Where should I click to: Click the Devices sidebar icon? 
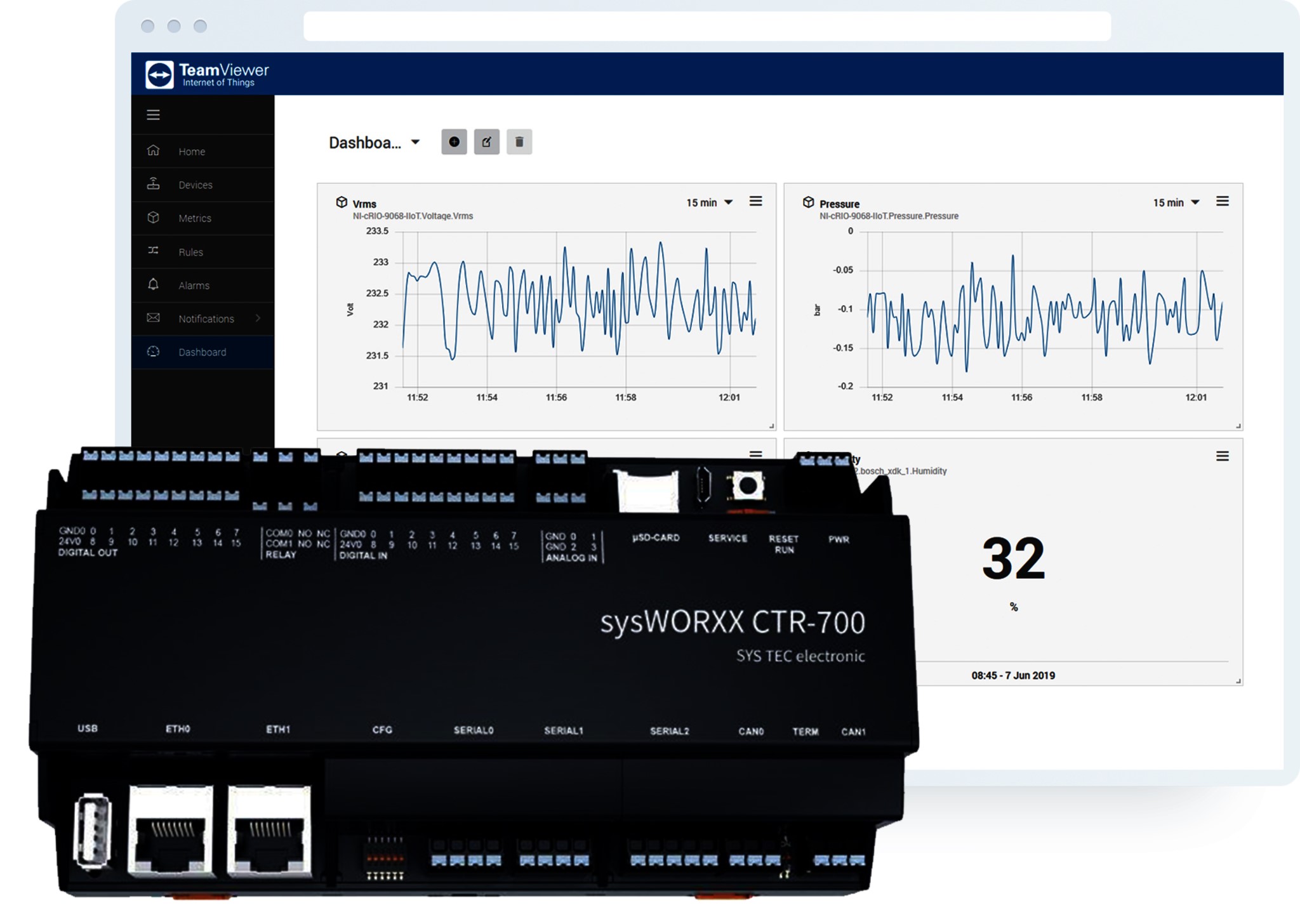153,184
